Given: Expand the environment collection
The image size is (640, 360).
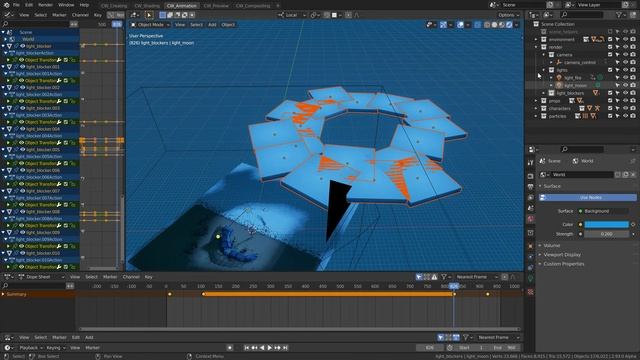Looking at the screenshot, I should point(536,40).
